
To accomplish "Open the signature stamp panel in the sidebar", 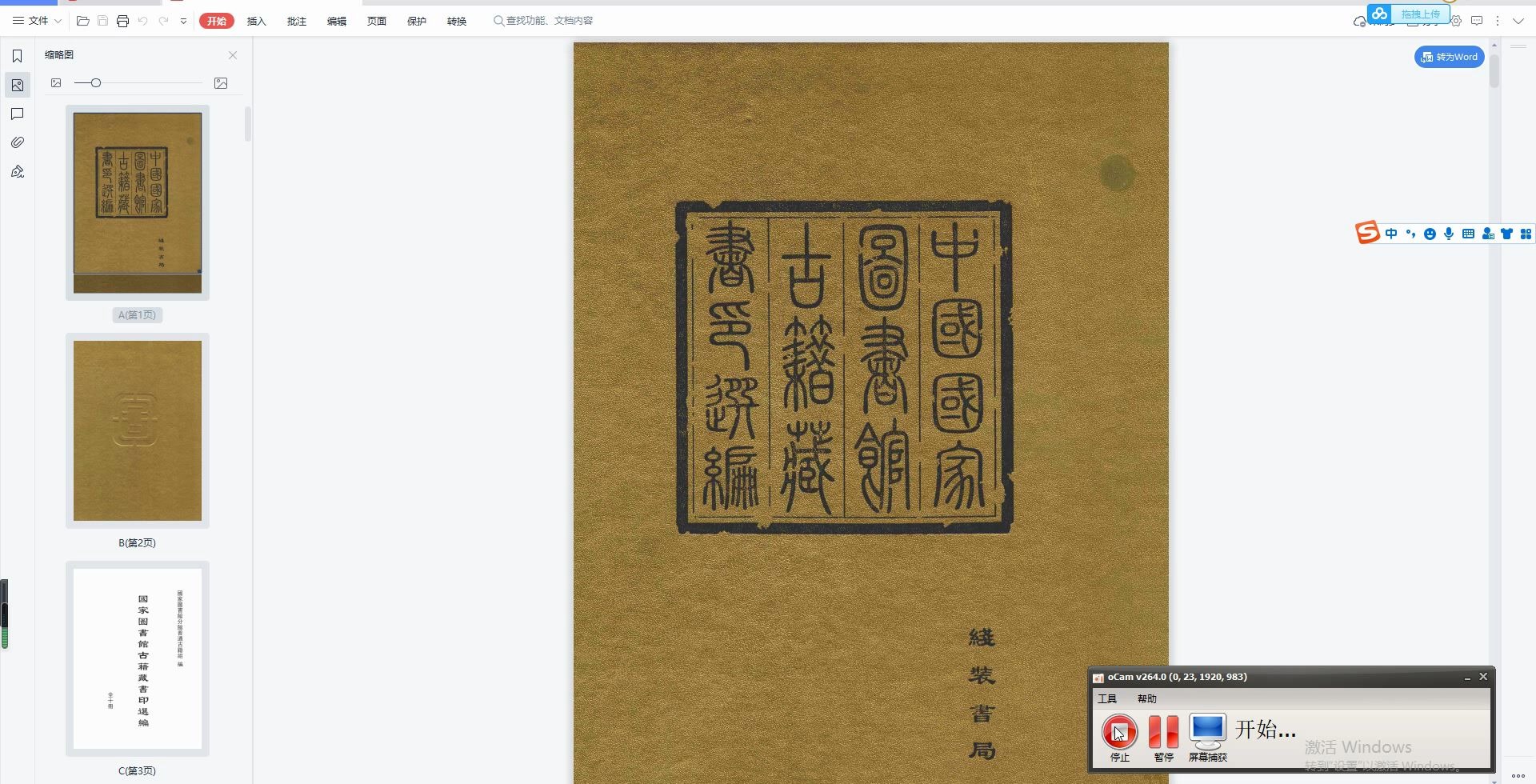I will 17,171.
